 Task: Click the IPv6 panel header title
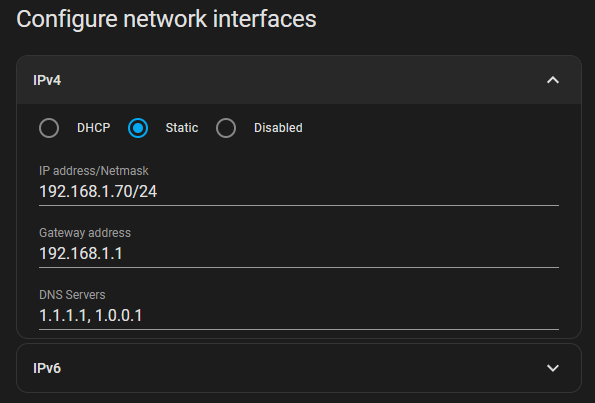click(47, 368)
